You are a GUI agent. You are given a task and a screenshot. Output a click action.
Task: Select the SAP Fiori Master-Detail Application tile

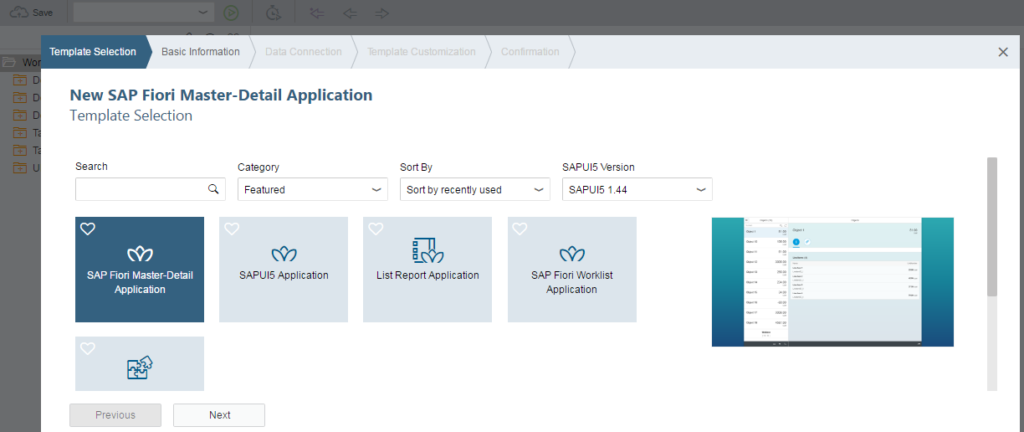(140, 270)
